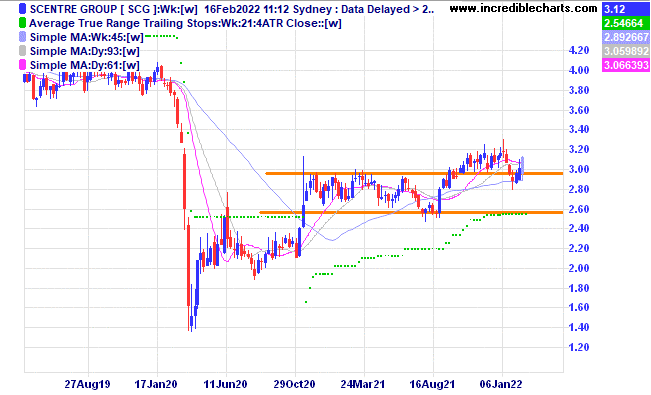Click the 16Aug21 date axis label

point(432,384)
